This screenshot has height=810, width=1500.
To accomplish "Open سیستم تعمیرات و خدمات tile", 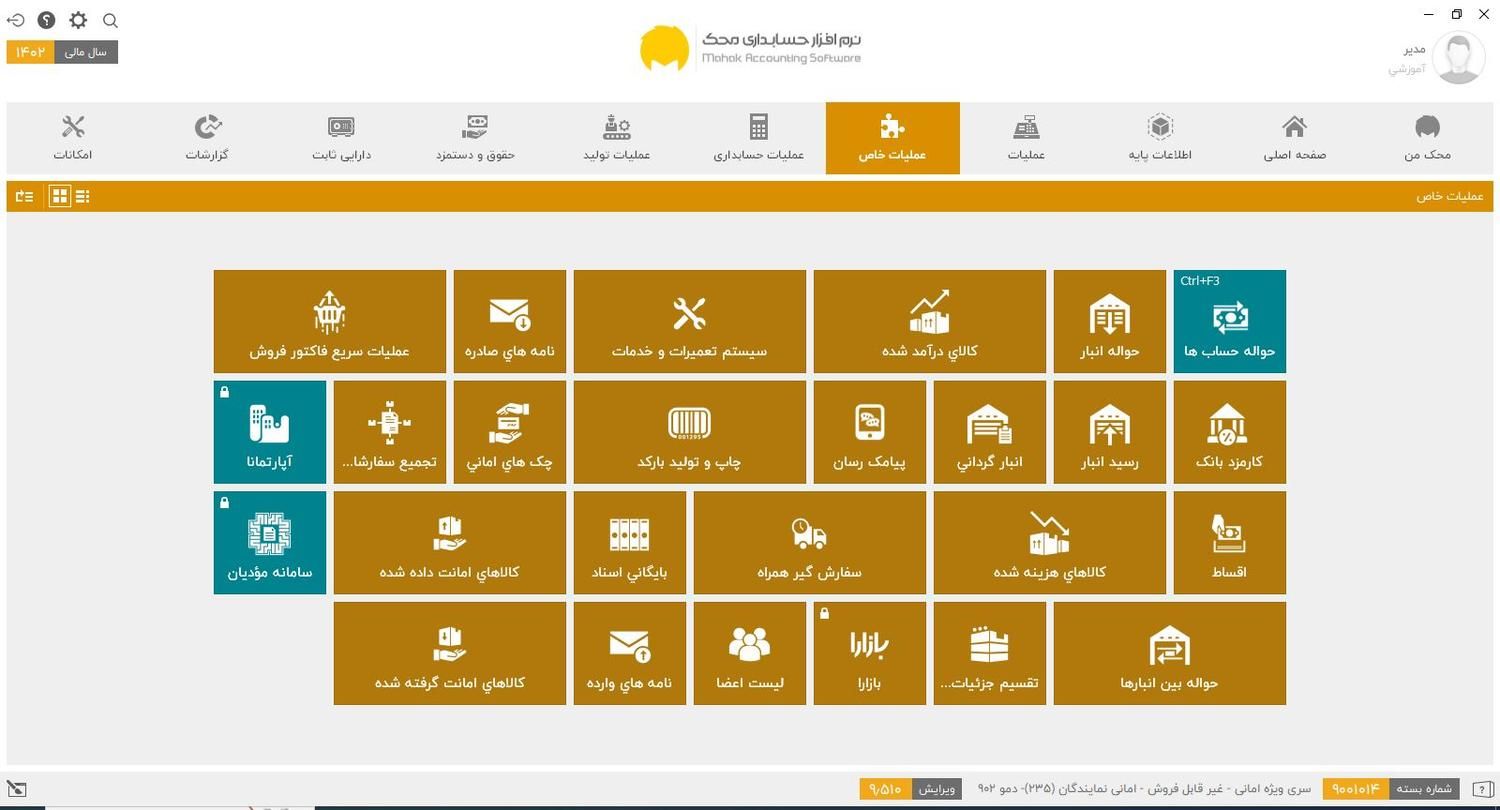I will pos(689,322).
